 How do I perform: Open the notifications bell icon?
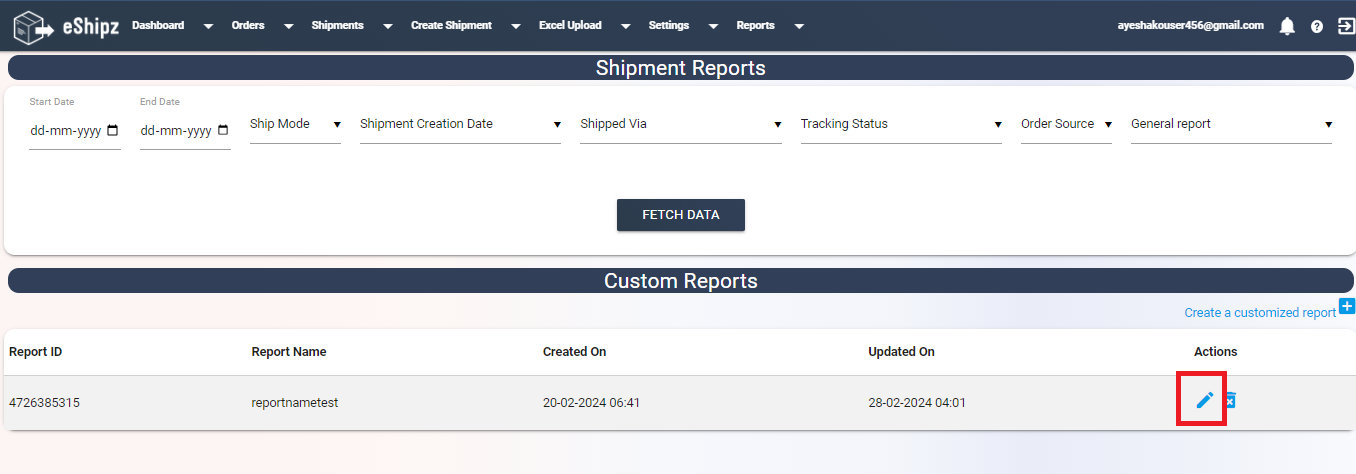point(1287,26)
